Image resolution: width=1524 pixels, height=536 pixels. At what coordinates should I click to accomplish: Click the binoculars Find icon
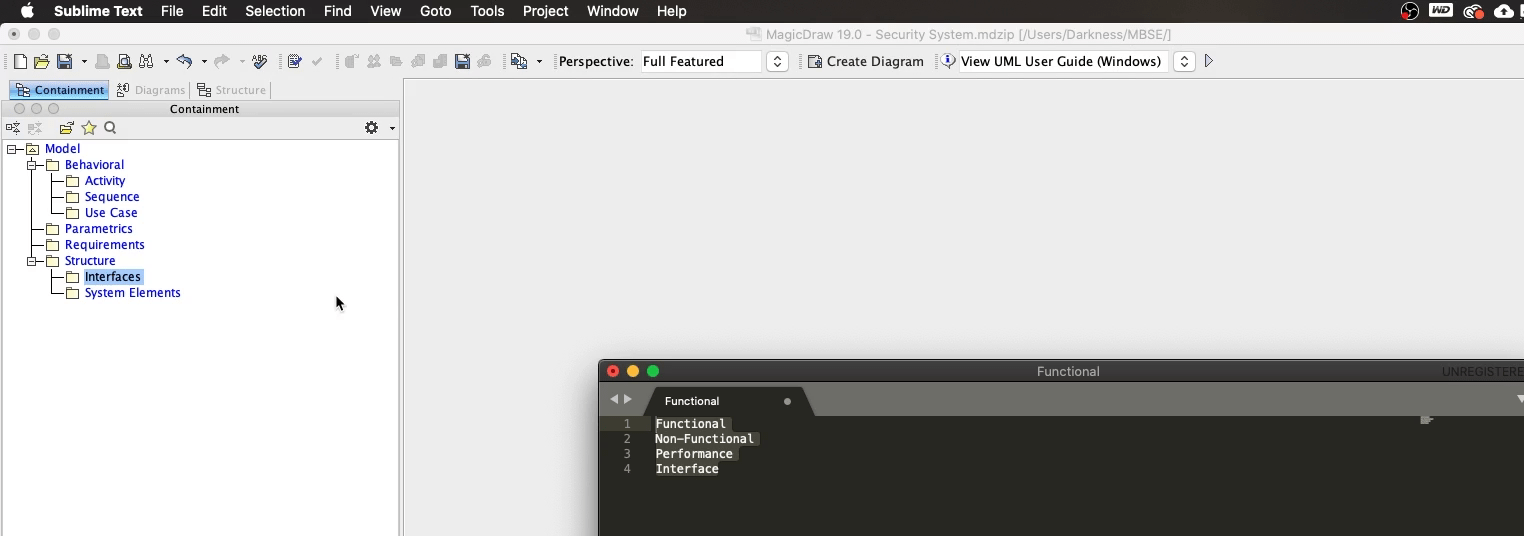pos(146,62)
